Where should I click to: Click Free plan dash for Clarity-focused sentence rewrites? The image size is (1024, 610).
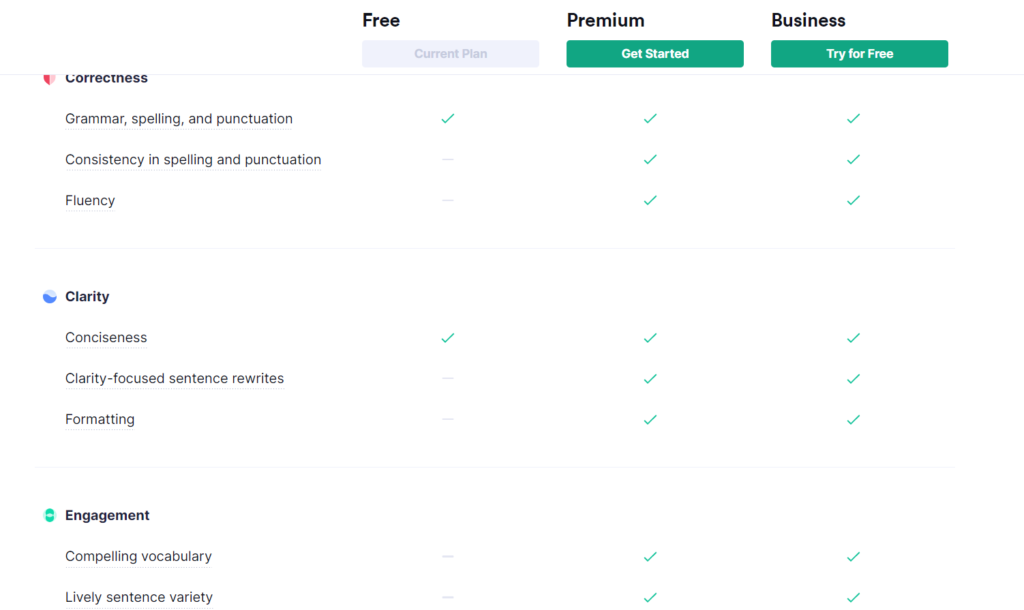(x=447, y=378)
